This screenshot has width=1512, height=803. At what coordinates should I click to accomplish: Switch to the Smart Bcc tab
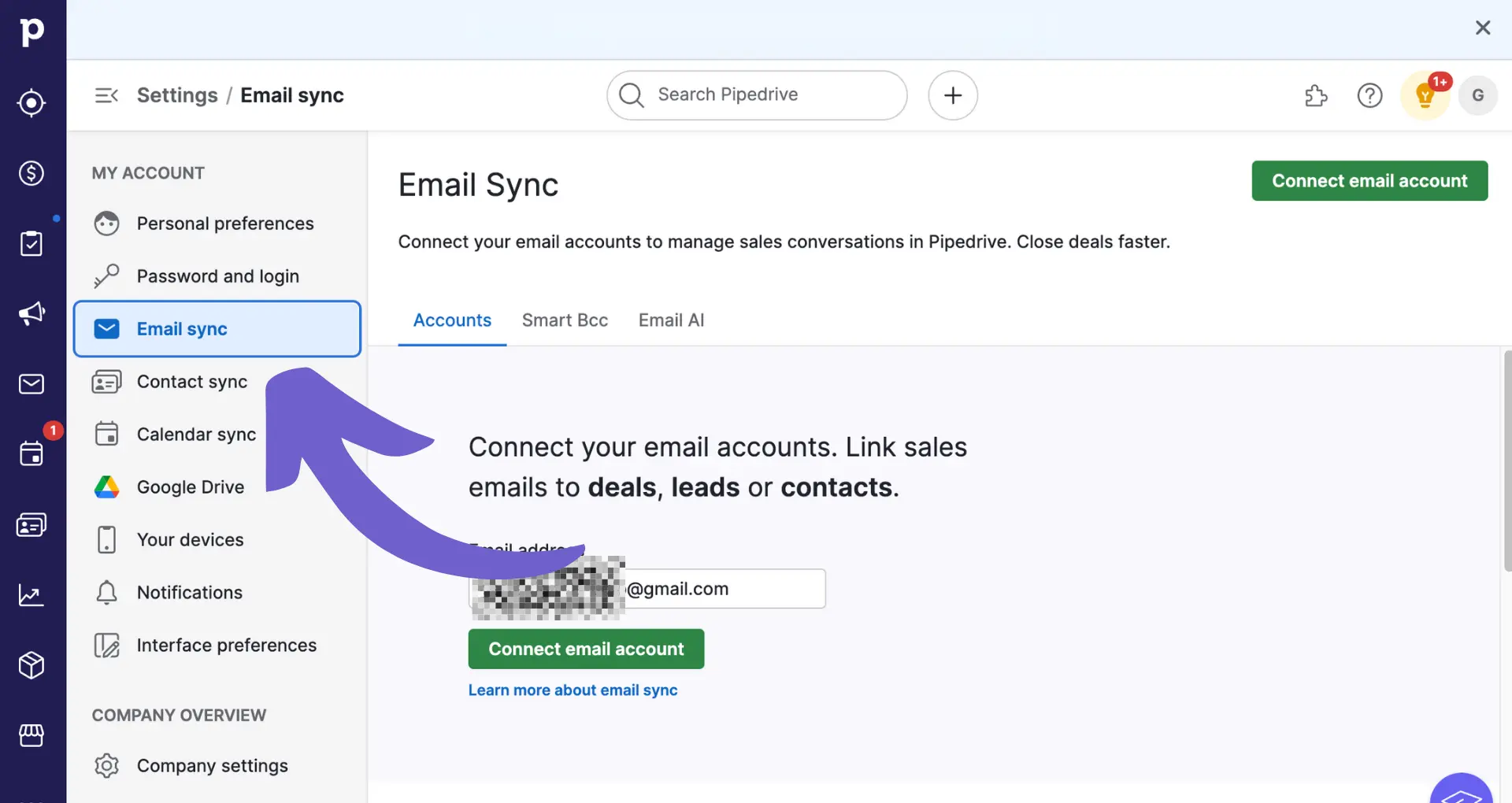(565, 320)
